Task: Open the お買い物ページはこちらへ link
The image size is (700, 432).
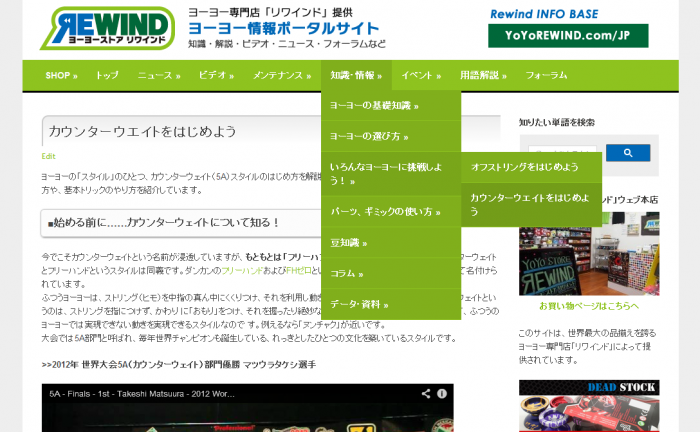Action: [x=589, y=306]
